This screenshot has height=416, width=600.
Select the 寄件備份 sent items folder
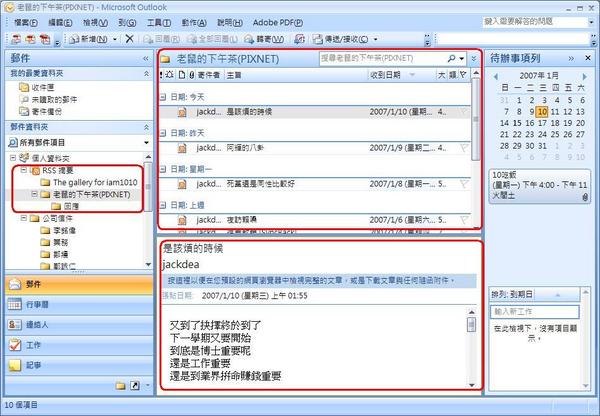point(40,111)
